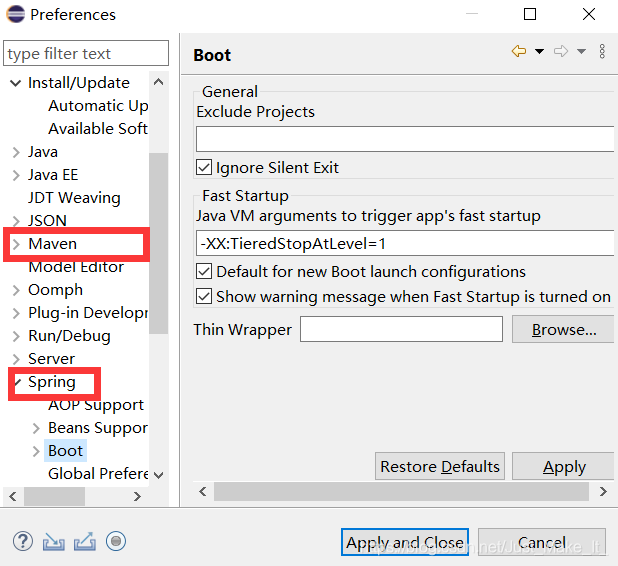Click Boot page scrollbar left arrow

203,491
